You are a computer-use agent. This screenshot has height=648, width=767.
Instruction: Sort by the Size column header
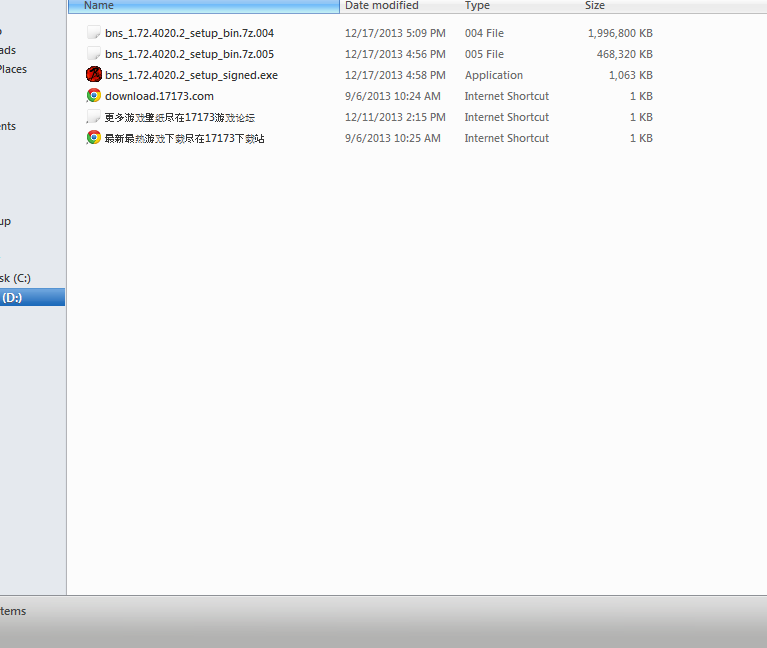595,6
